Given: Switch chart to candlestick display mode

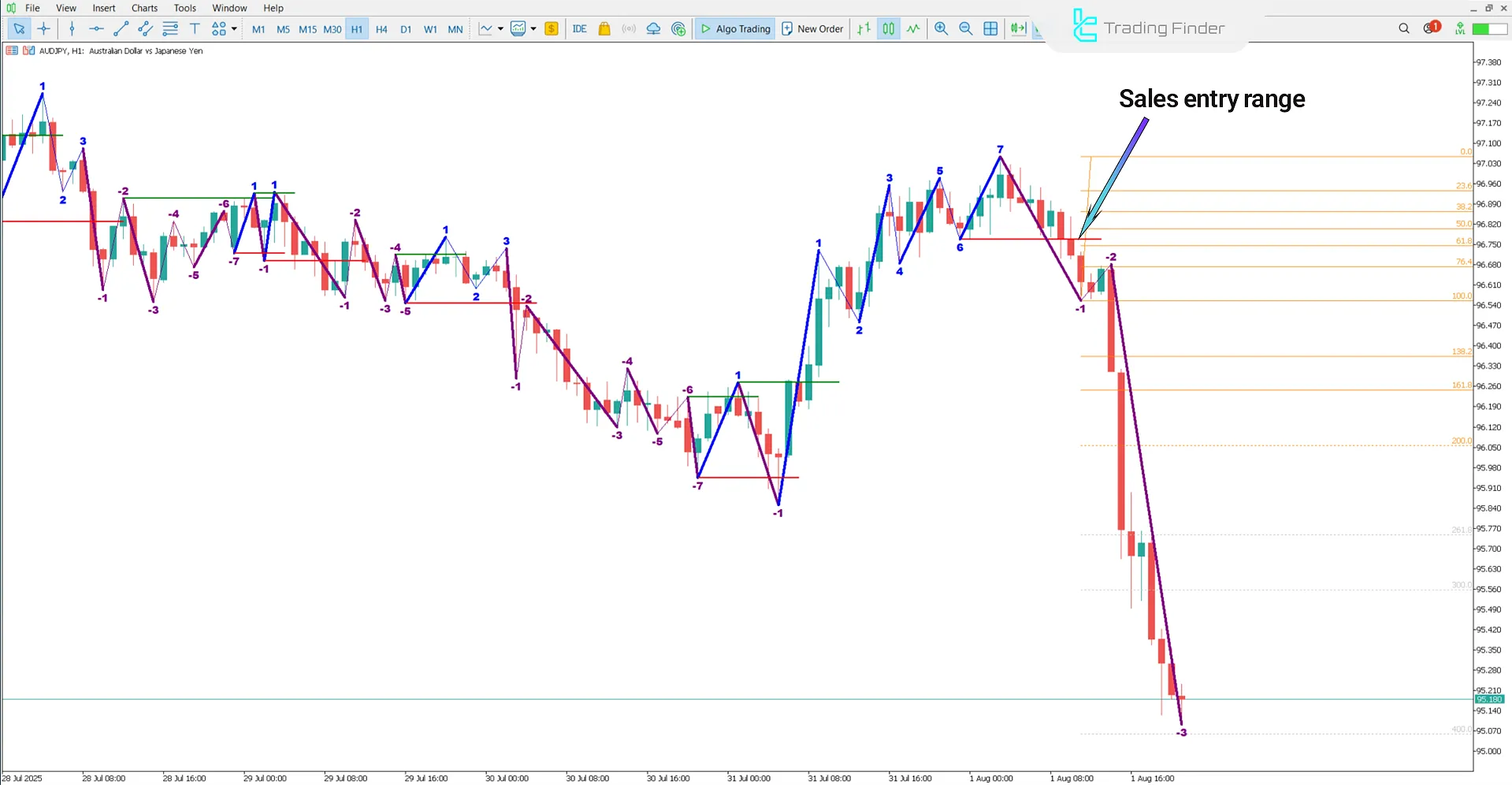Looking at the screenshot, I should click(x=888, y=28).
